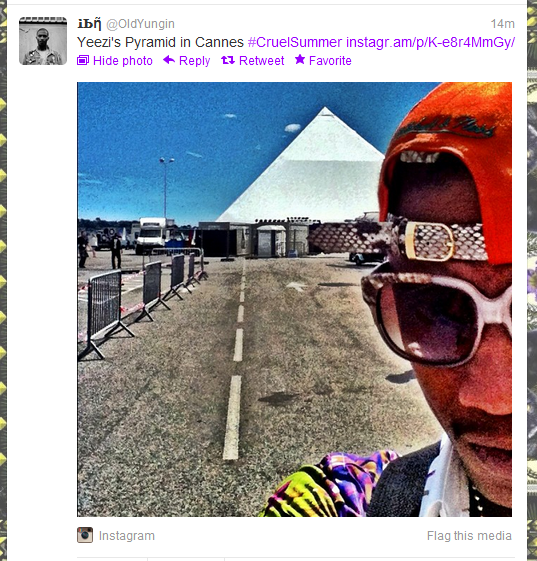
Task: Open the @OldYungin handle
Action: [141, 24]
